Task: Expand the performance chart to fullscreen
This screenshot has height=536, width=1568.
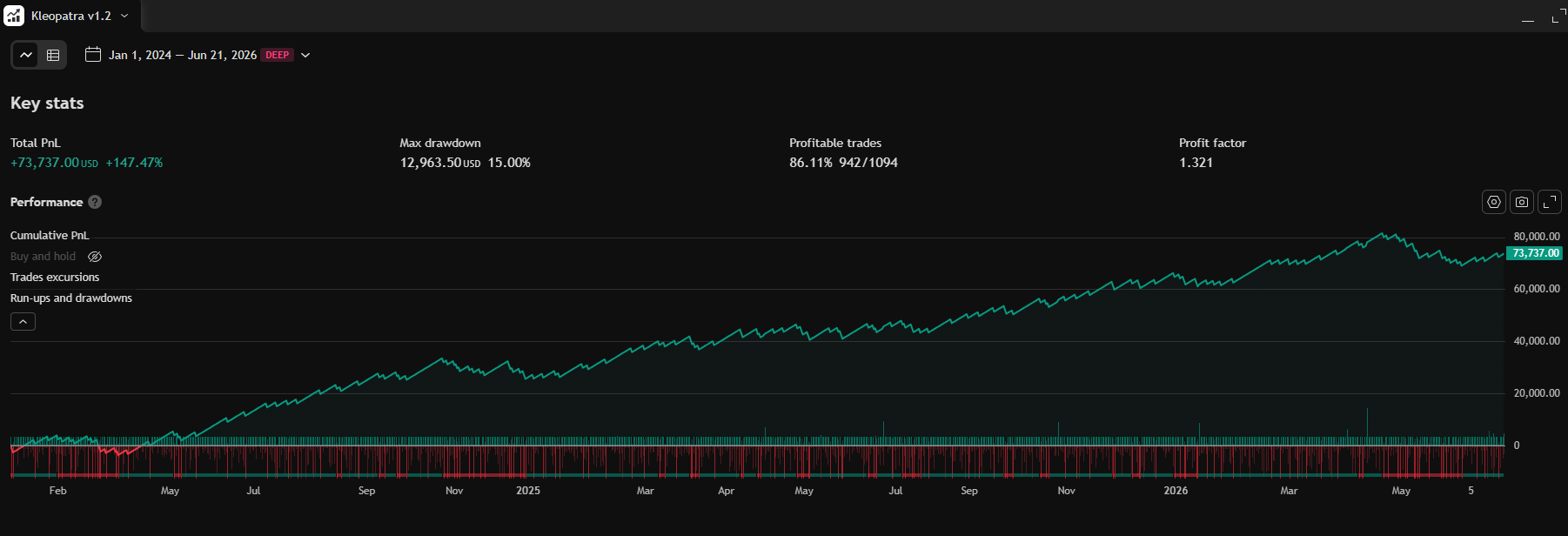Action: pyautogui.click(x=1550, y=202)
